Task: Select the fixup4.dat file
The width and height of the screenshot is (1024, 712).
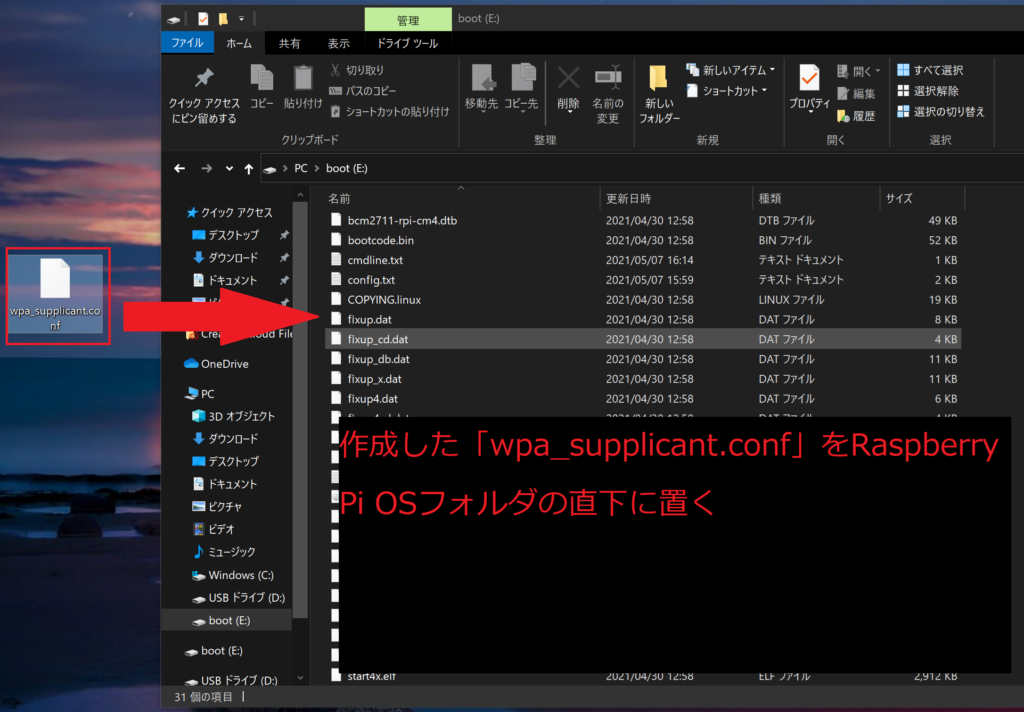Action: pyautogui.click(x=643, y=398)
